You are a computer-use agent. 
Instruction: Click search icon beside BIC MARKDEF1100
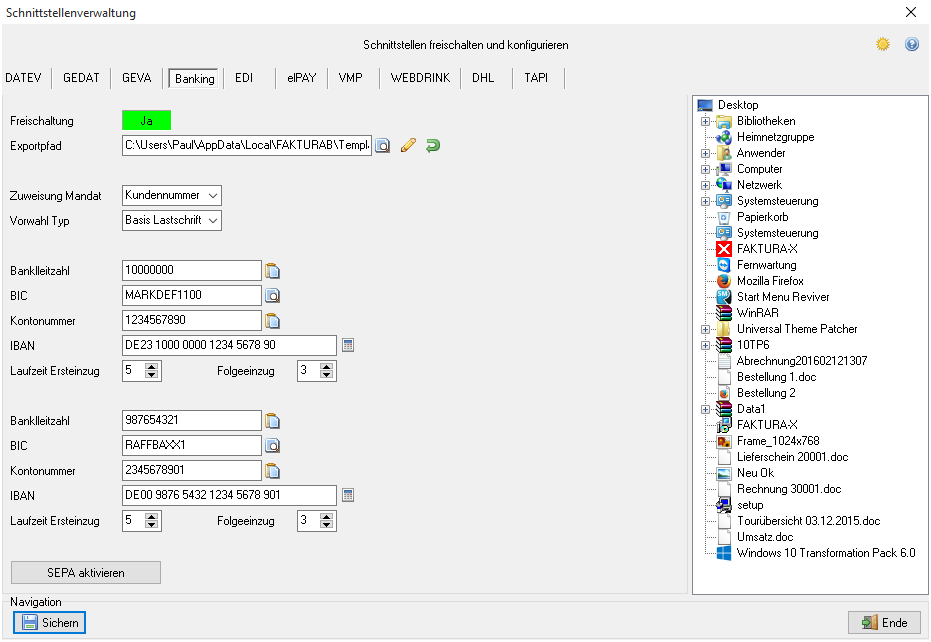pyautogui.click(x=273, y=296)
